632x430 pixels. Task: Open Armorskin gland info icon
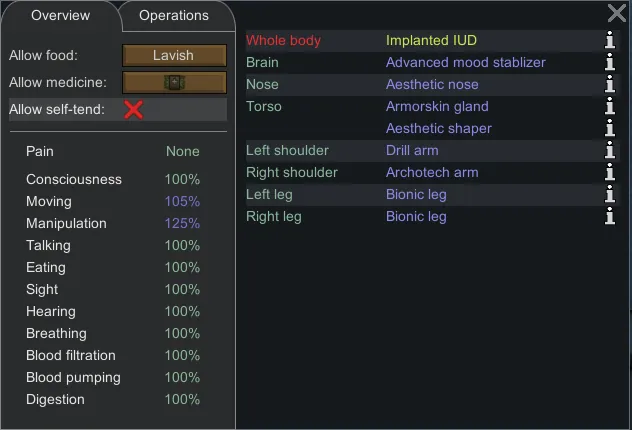point(610,106)
